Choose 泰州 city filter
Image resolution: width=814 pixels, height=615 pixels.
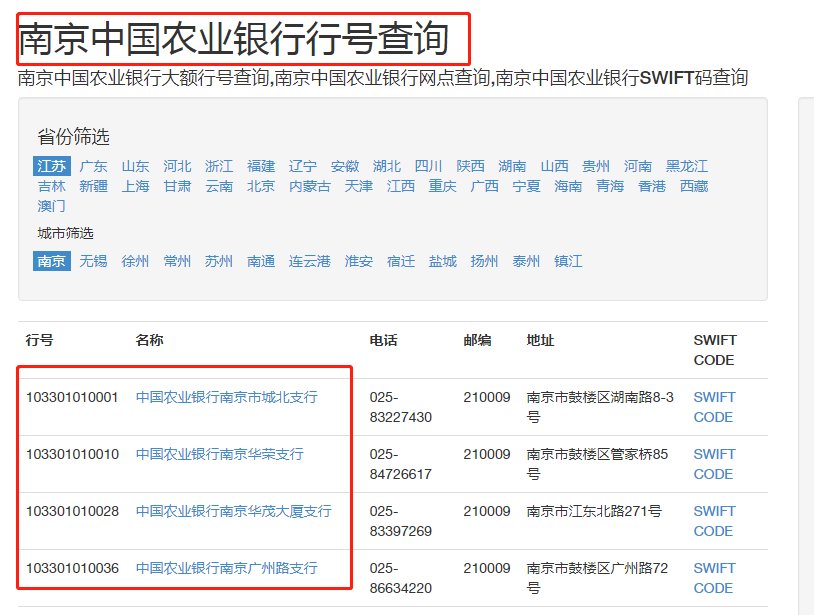(x=526, y=261)
